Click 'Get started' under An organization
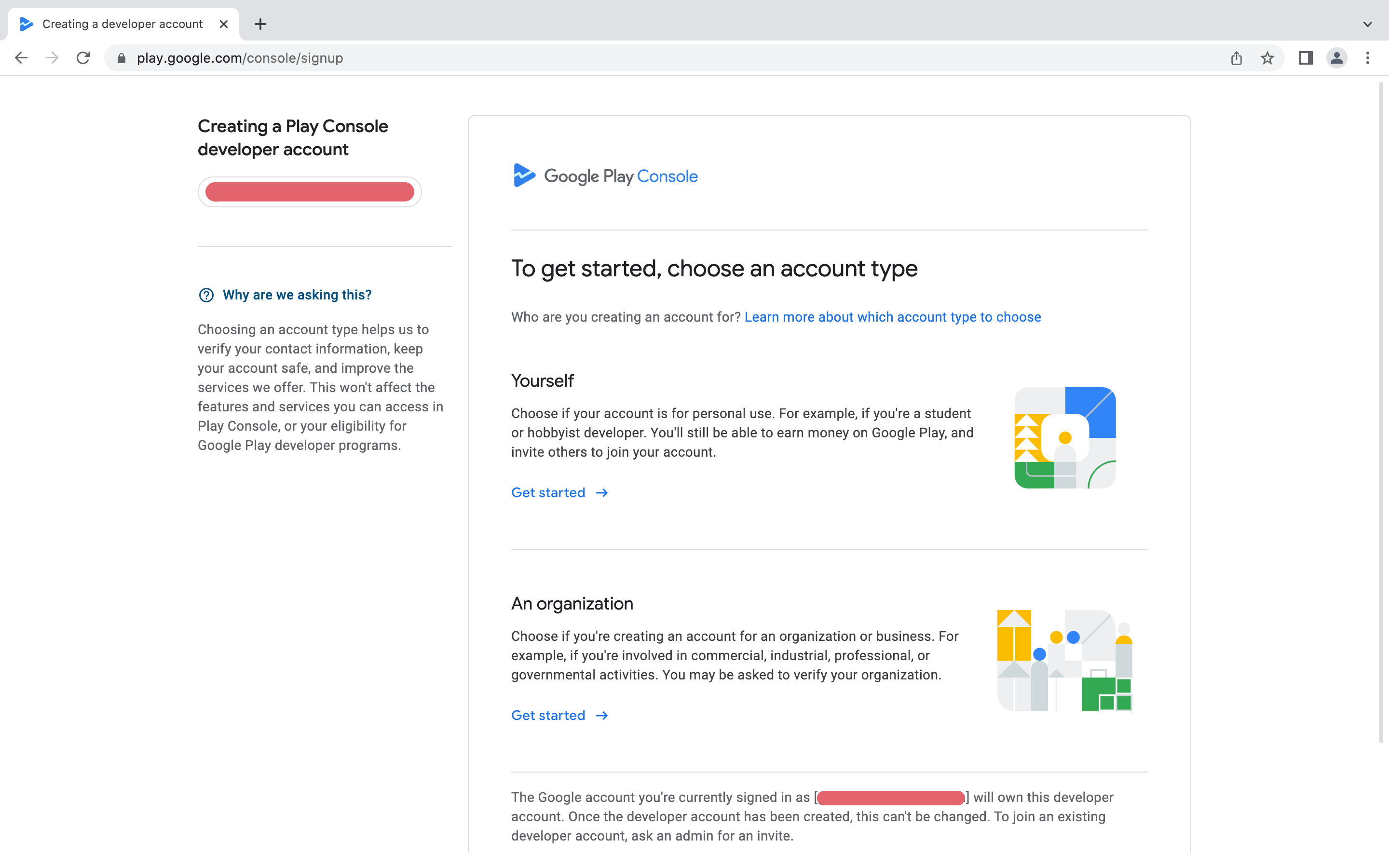 pyautogui.click(x=548, y=715)
